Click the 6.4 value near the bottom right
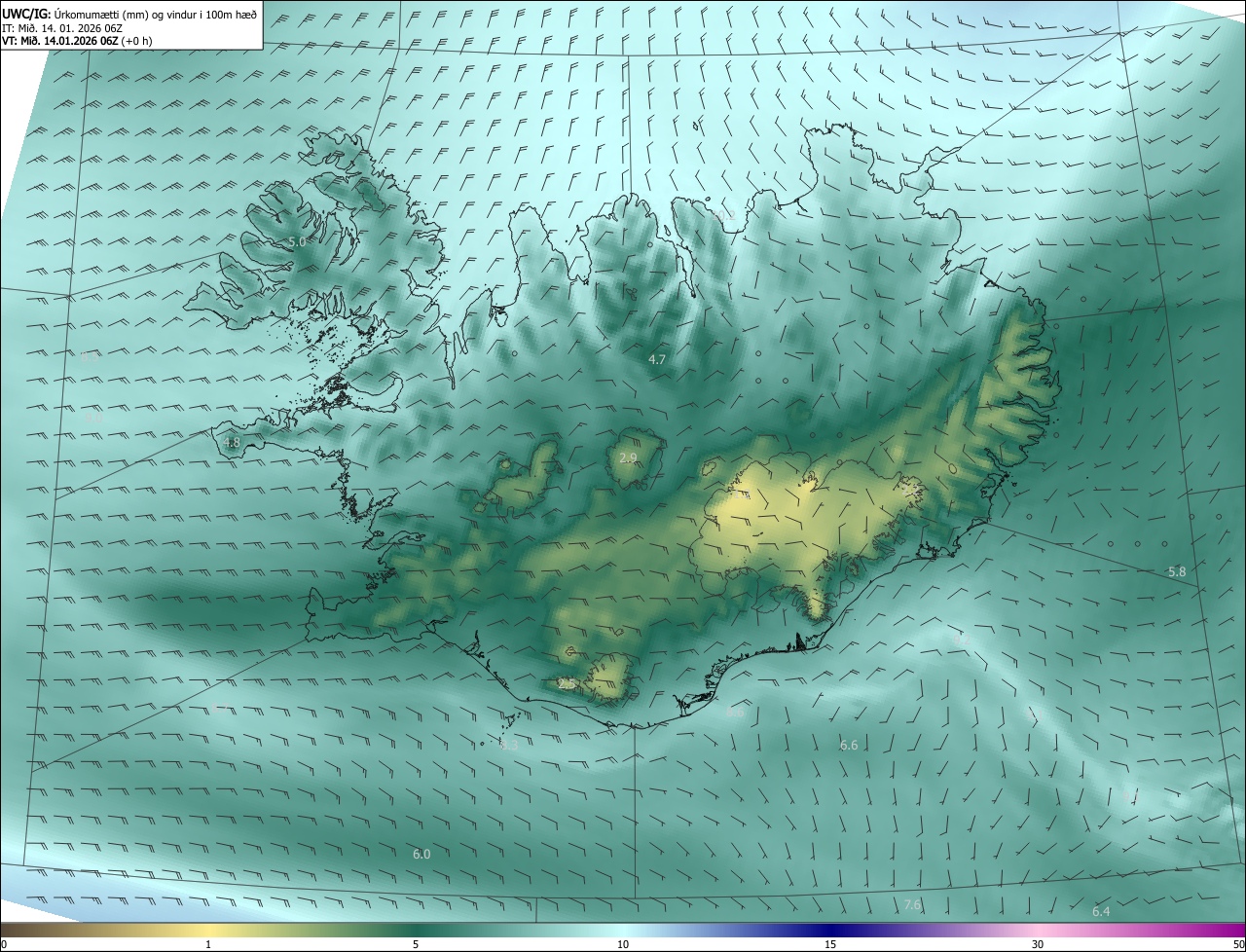The width and height of the screenshot is (1246, 952). [1101, 911]
